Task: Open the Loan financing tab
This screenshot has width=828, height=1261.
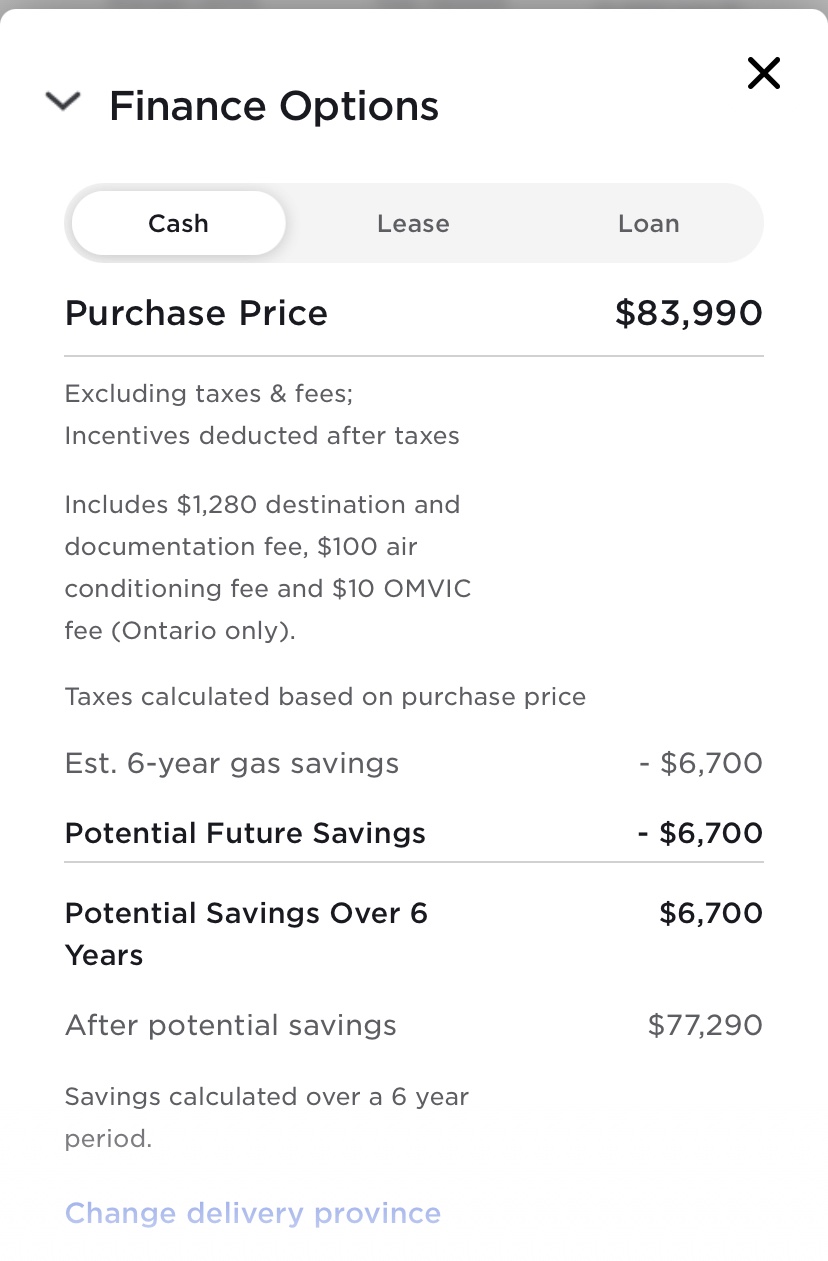Action: [x=648, y=223]
